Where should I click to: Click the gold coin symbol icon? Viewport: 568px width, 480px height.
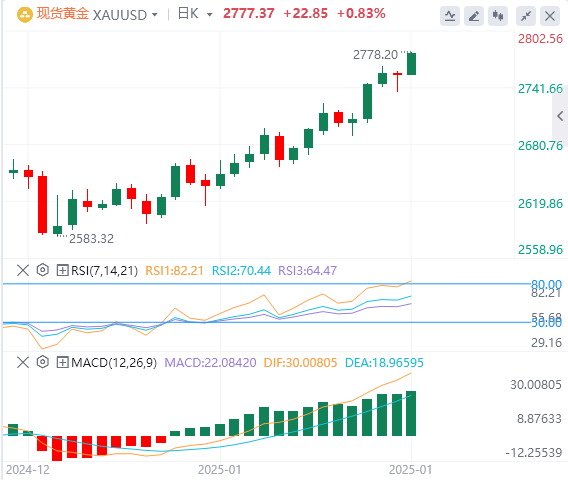click(x=25, y=15)
